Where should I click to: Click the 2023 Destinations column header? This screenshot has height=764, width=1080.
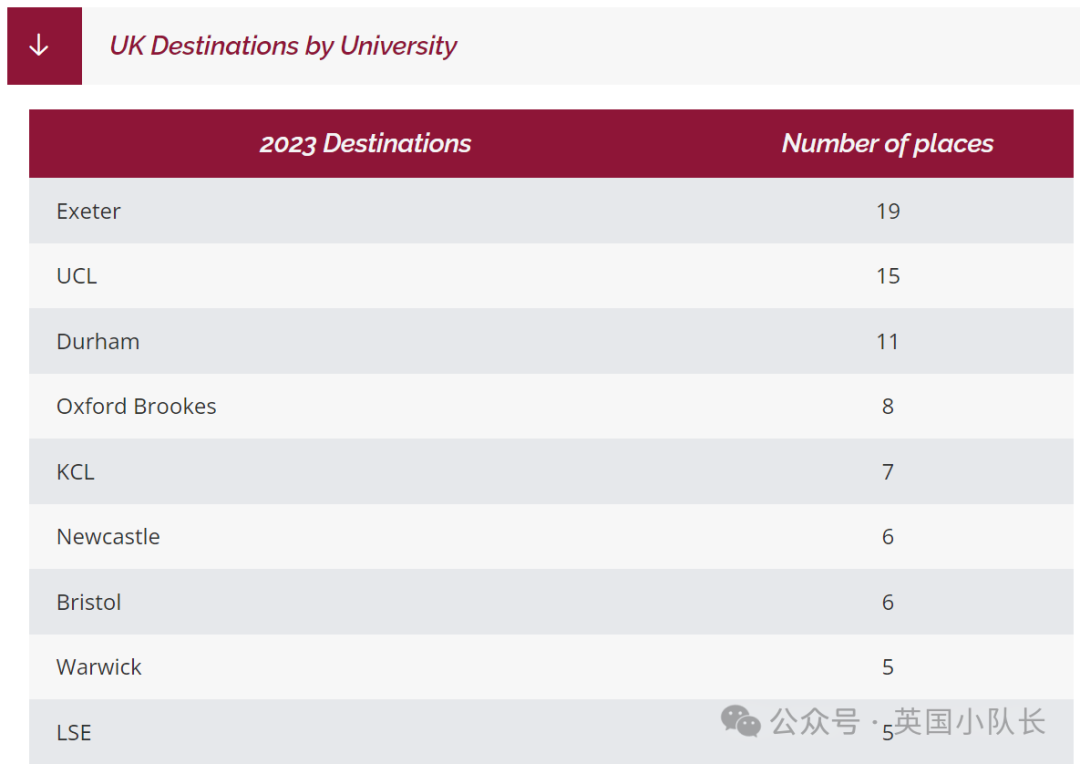(x=365, y=144)
